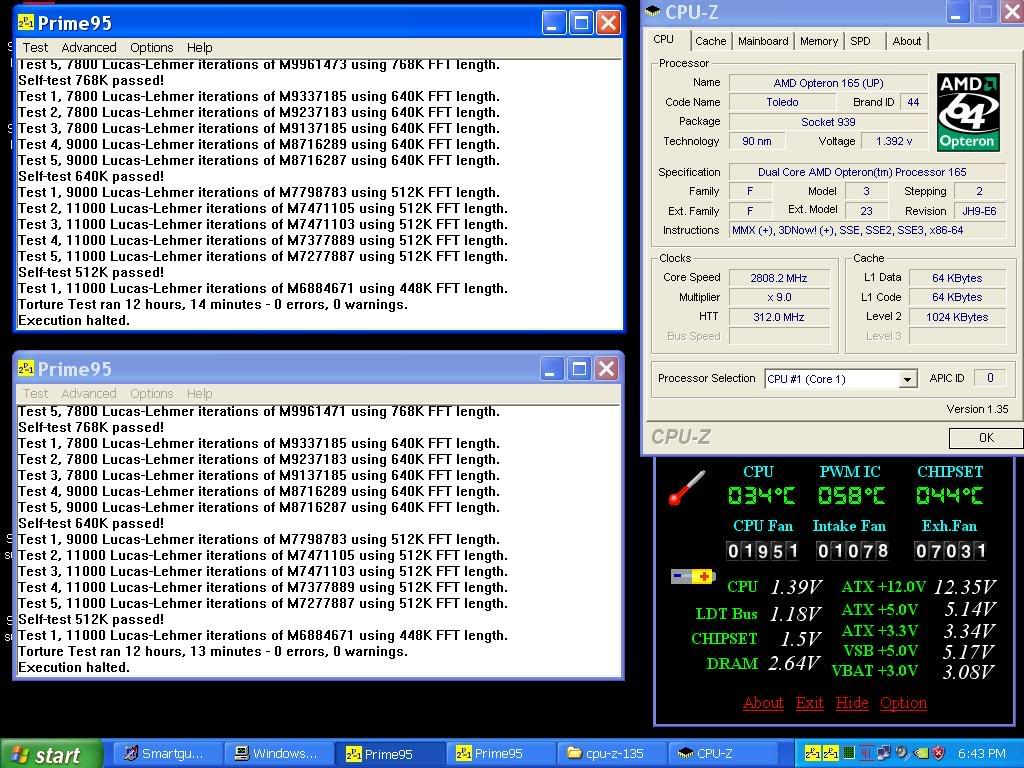Click the green square tray icon

[x=849, y=753]
